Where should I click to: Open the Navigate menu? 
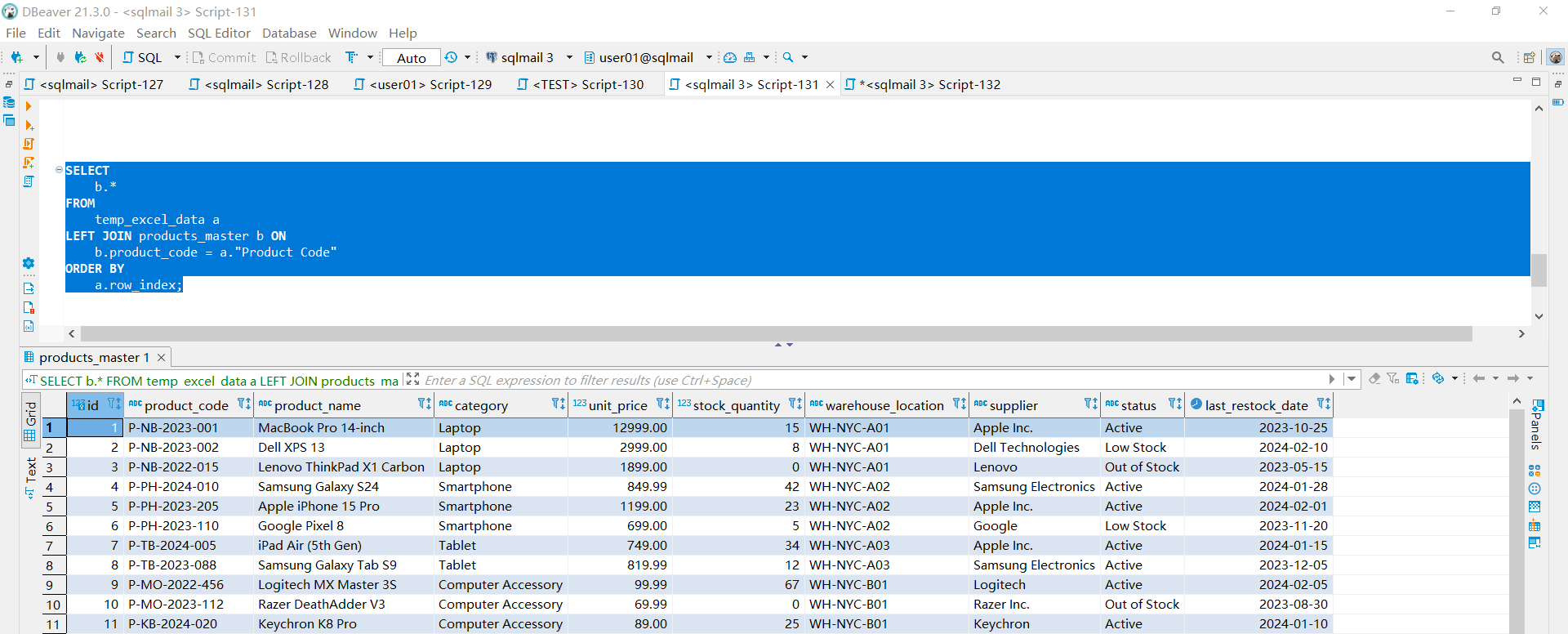98,33
